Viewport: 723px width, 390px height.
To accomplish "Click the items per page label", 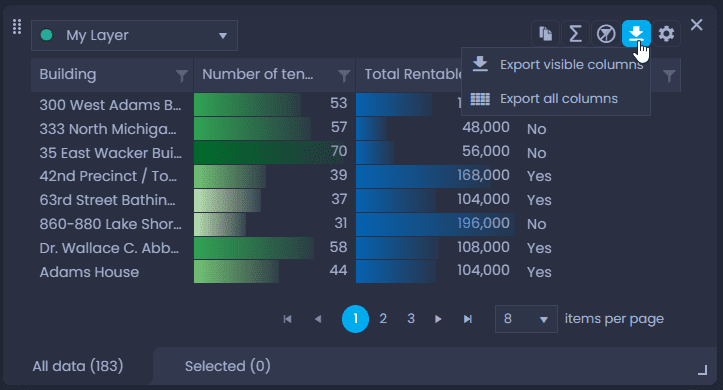I will click(614, 319).
